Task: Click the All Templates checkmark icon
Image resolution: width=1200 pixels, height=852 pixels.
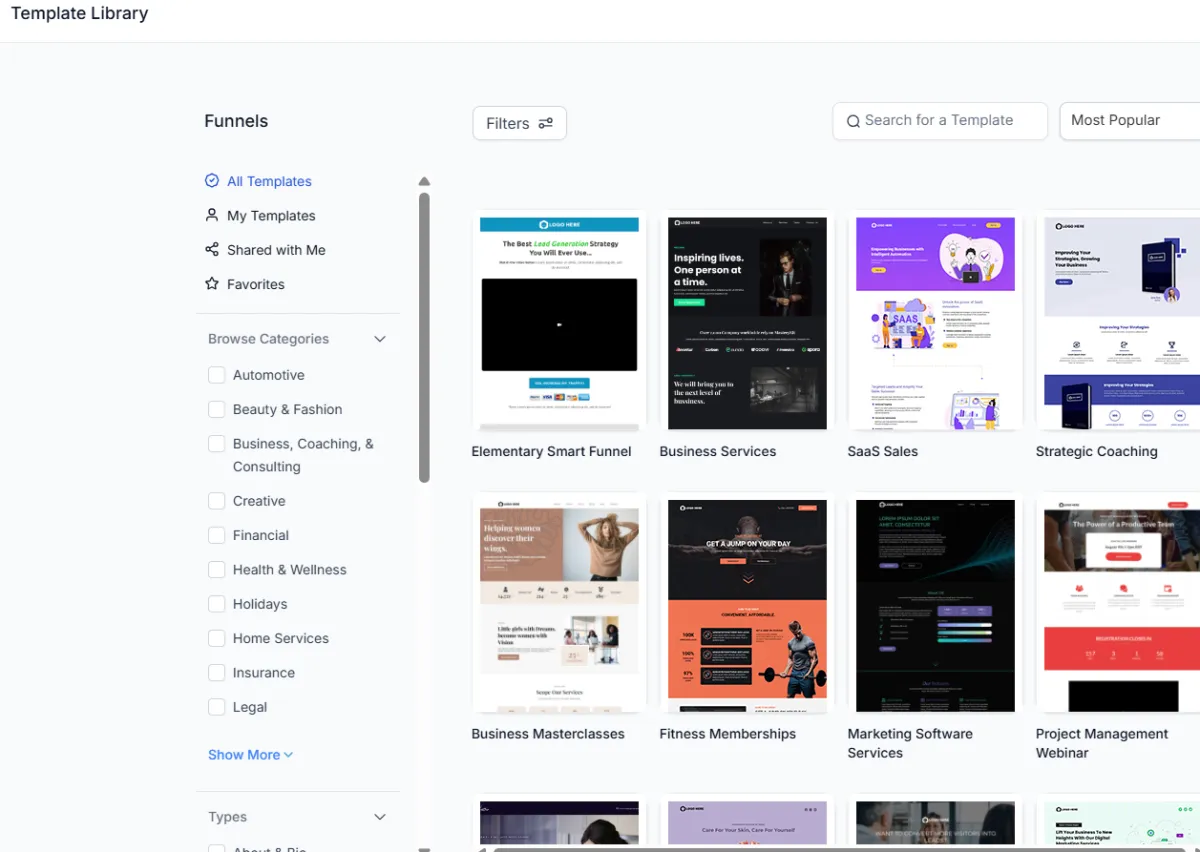Action: point(212,181)
